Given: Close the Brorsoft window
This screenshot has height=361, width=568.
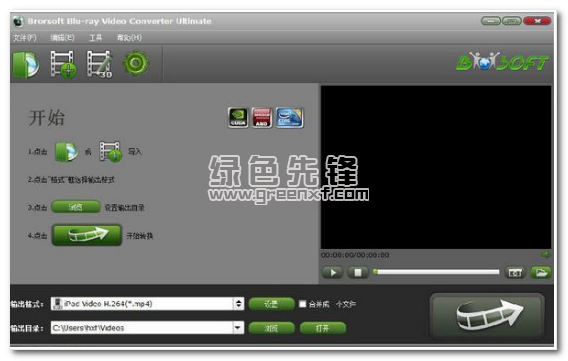Looking at the screenshot, I should pos(537,21).
